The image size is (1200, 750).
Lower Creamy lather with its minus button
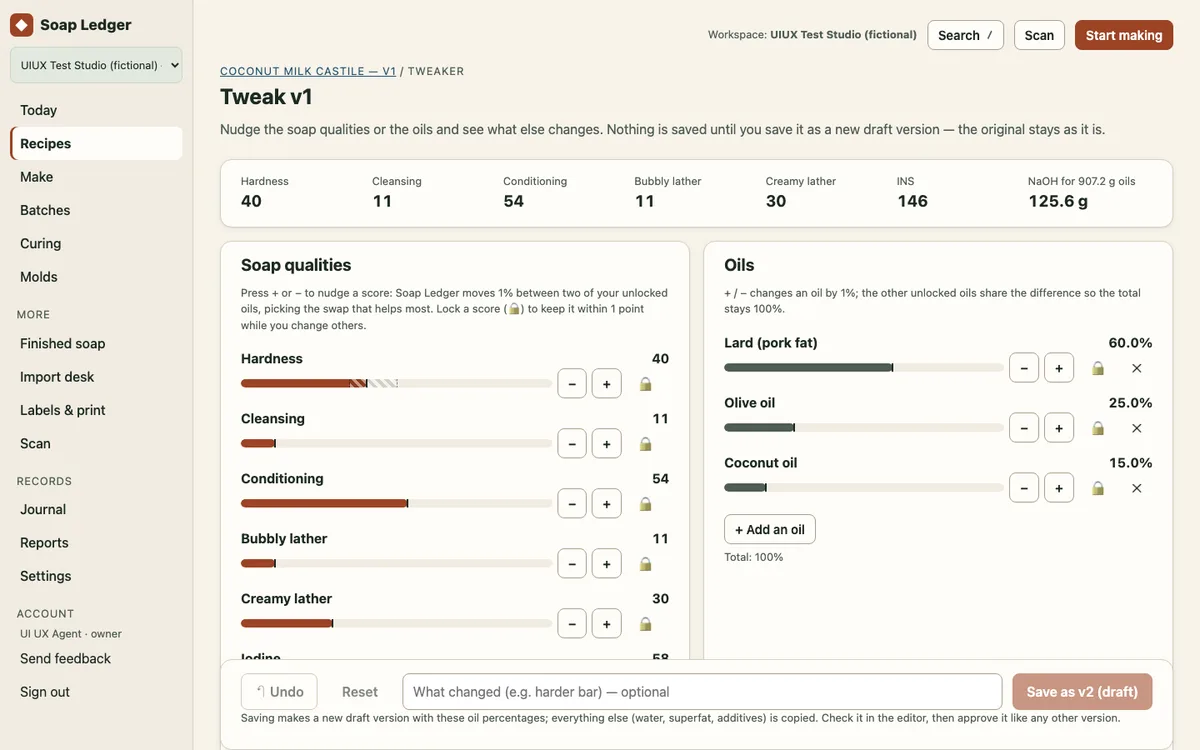coord(572,624)
